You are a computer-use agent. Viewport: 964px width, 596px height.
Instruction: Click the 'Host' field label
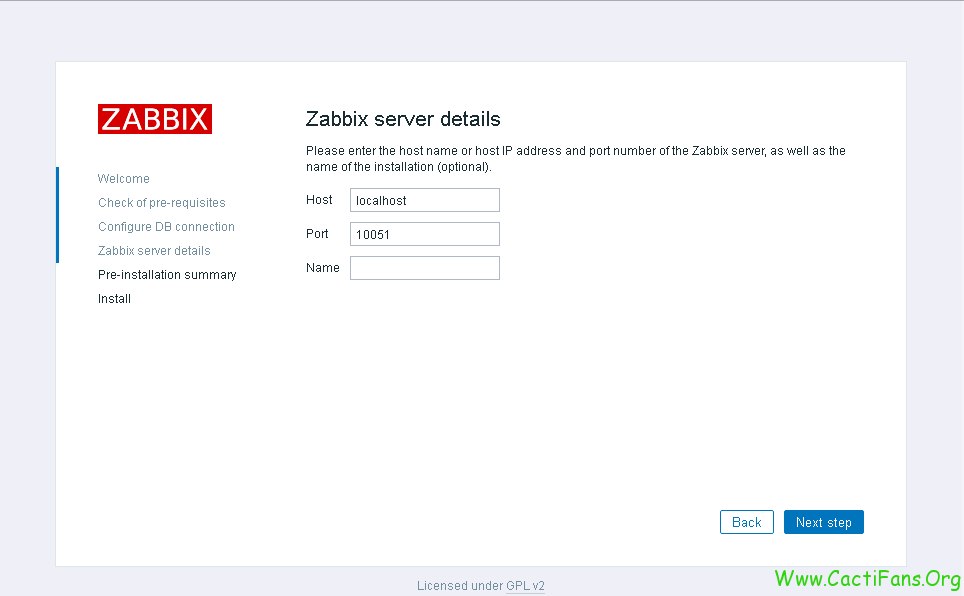[x=319, y=200]
